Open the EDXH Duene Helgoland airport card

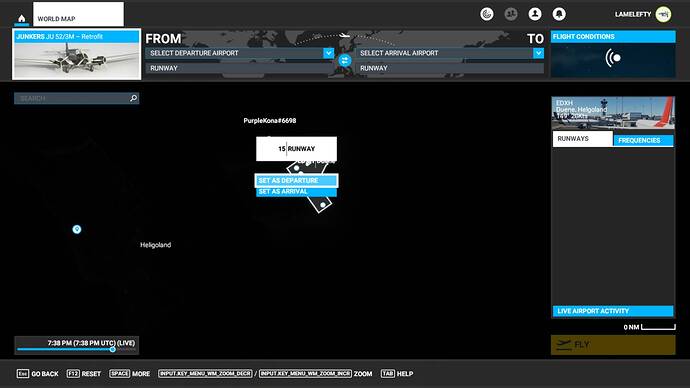tap(613, 113)
